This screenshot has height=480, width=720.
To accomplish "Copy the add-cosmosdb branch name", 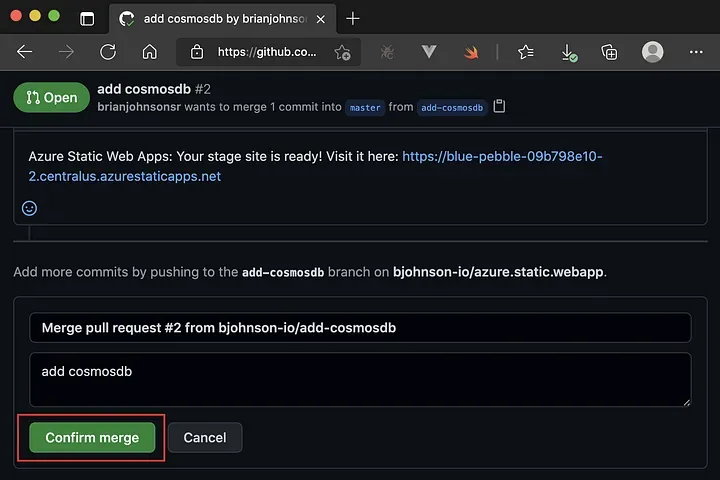I will (x=499, y=106).
